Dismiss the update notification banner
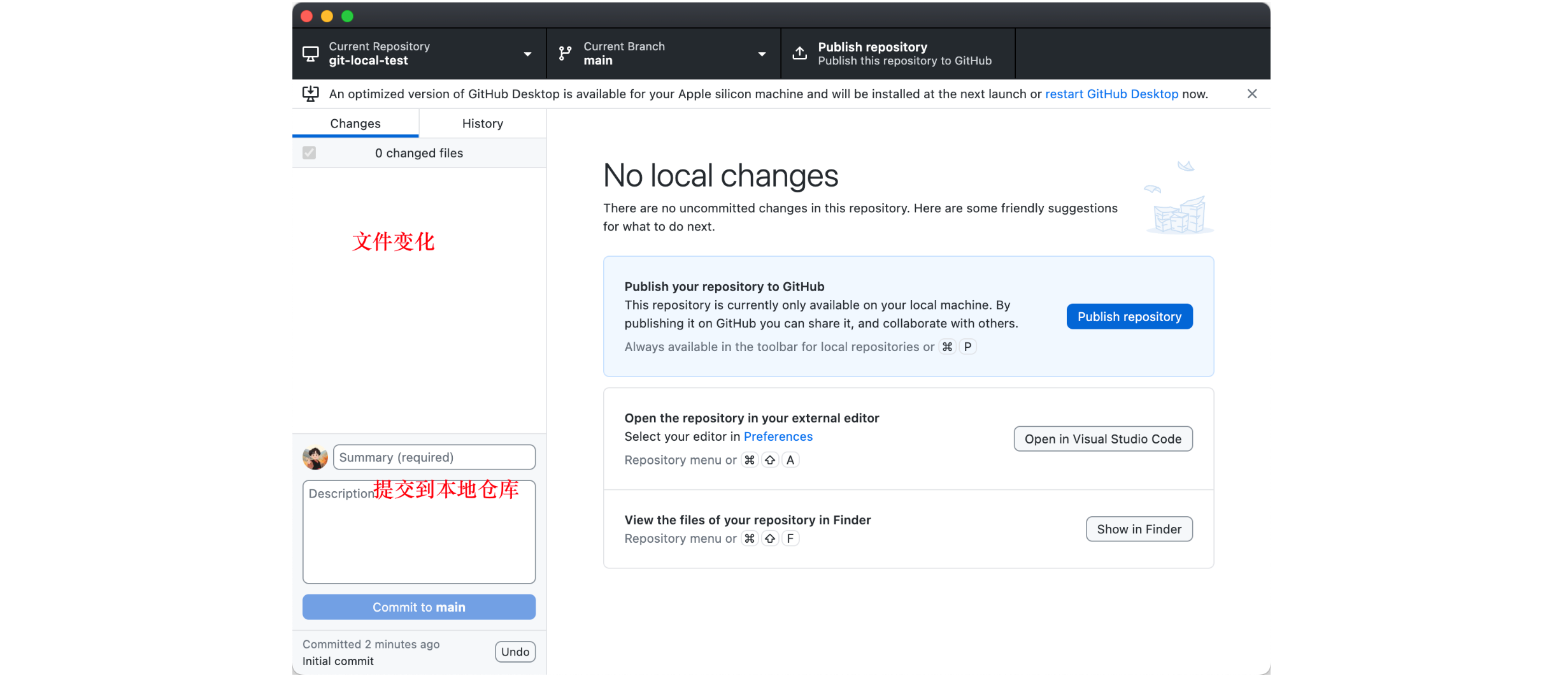1568x683 pixels. pyautogui.click(x=1251, y=94)
